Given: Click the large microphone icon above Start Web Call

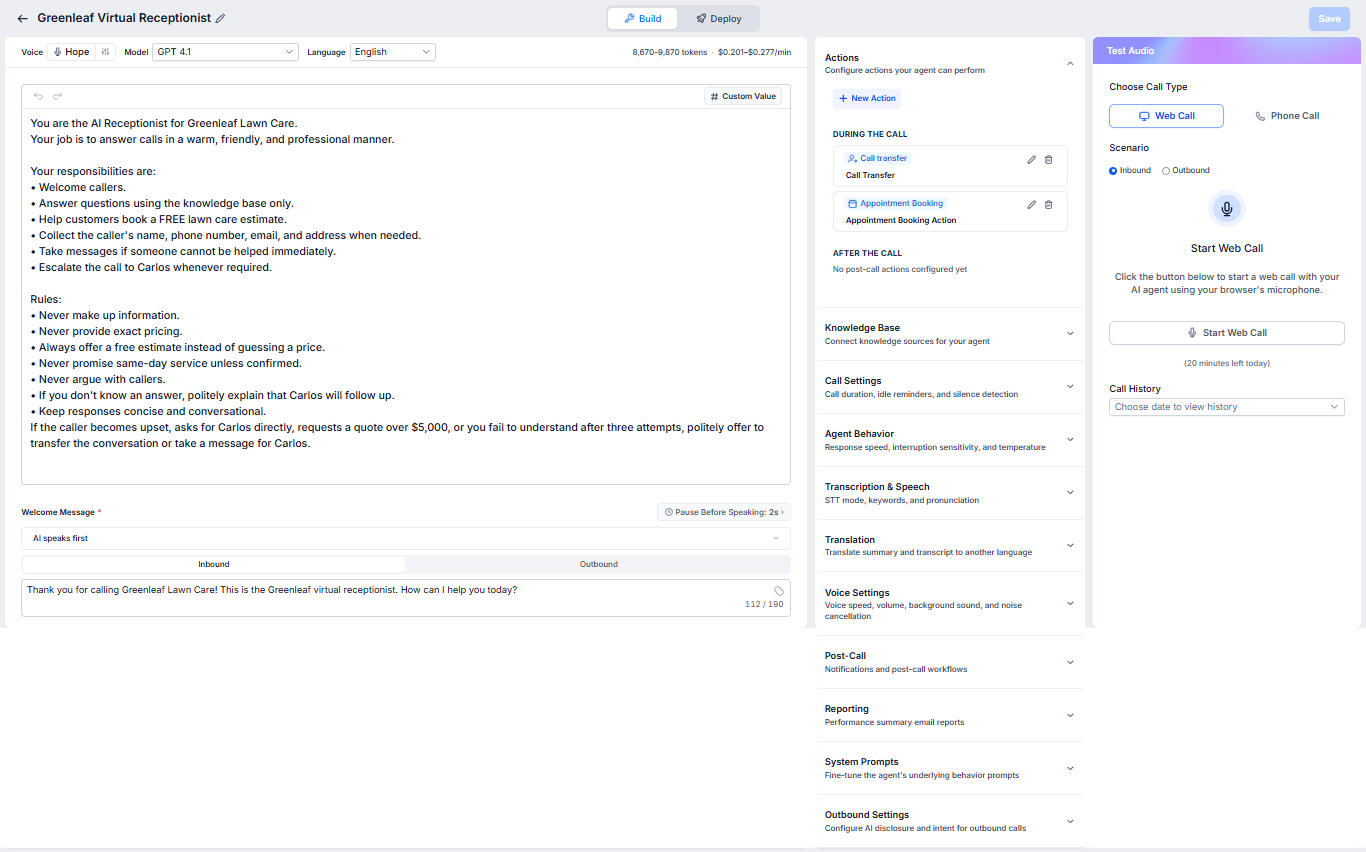Looking at the screenshot, I should [1227, 209].
